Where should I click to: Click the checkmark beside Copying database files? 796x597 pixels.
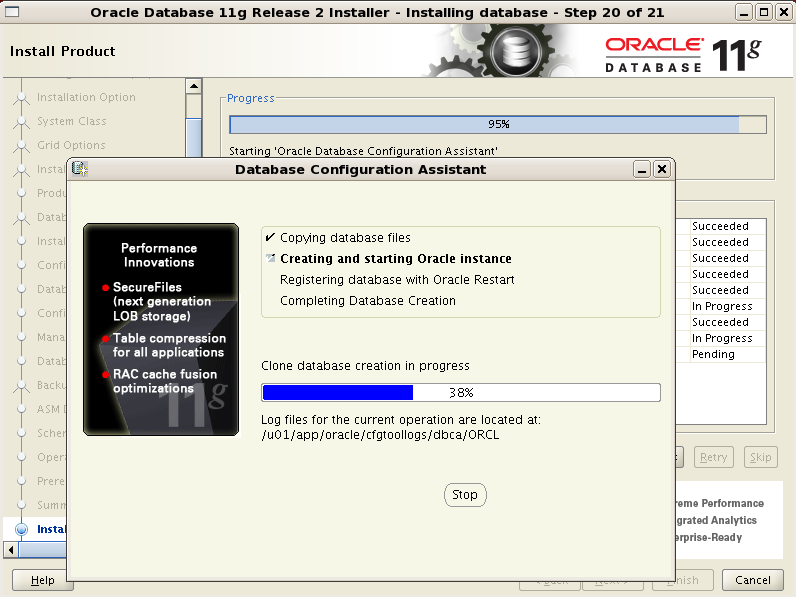270,238
